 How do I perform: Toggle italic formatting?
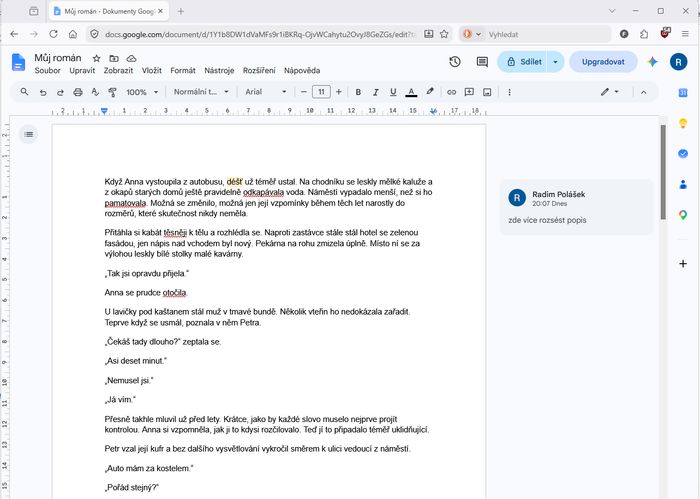click(x=375, y=92)
